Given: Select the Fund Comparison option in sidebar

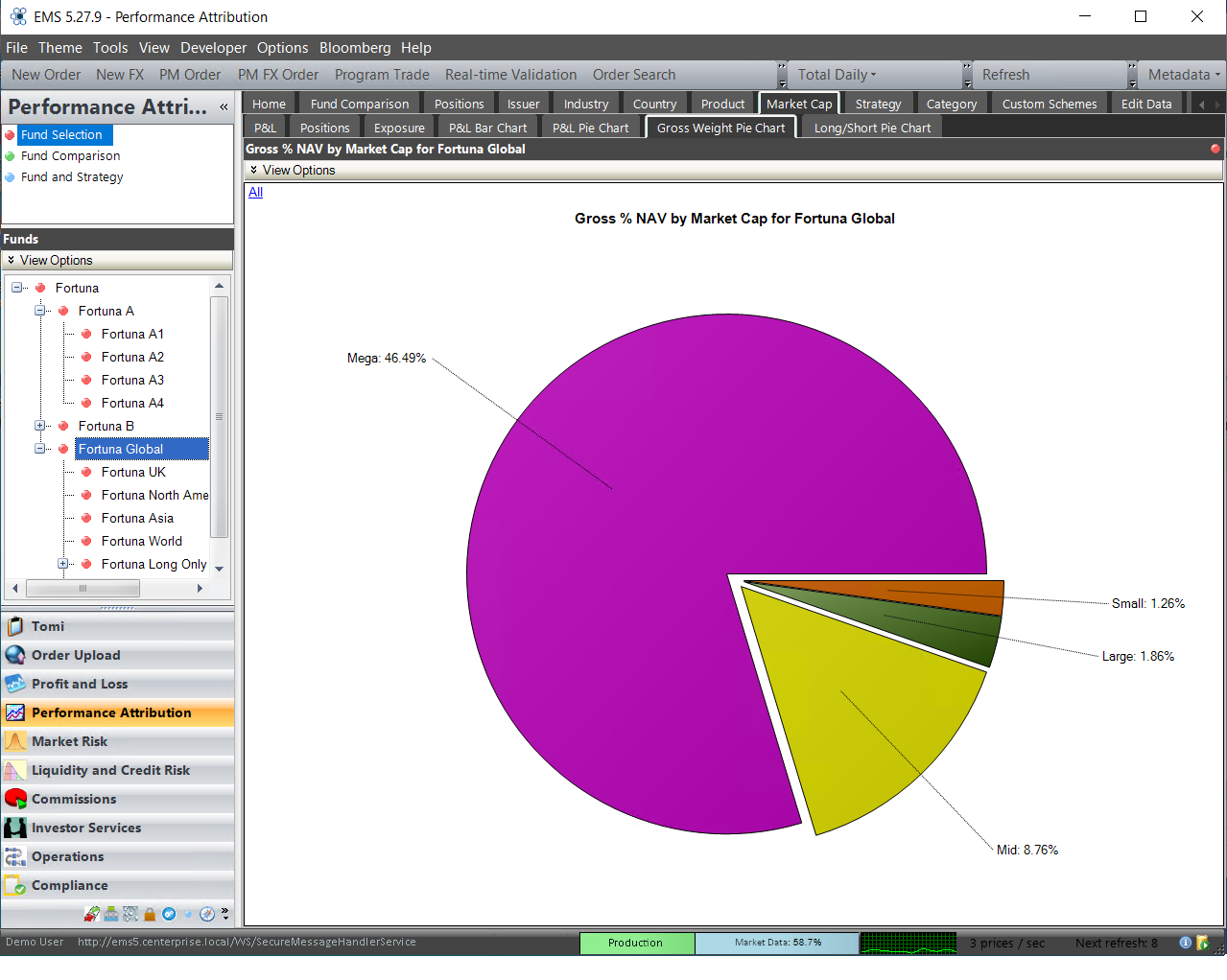Looking at the screenshot, I should [70, 156].
